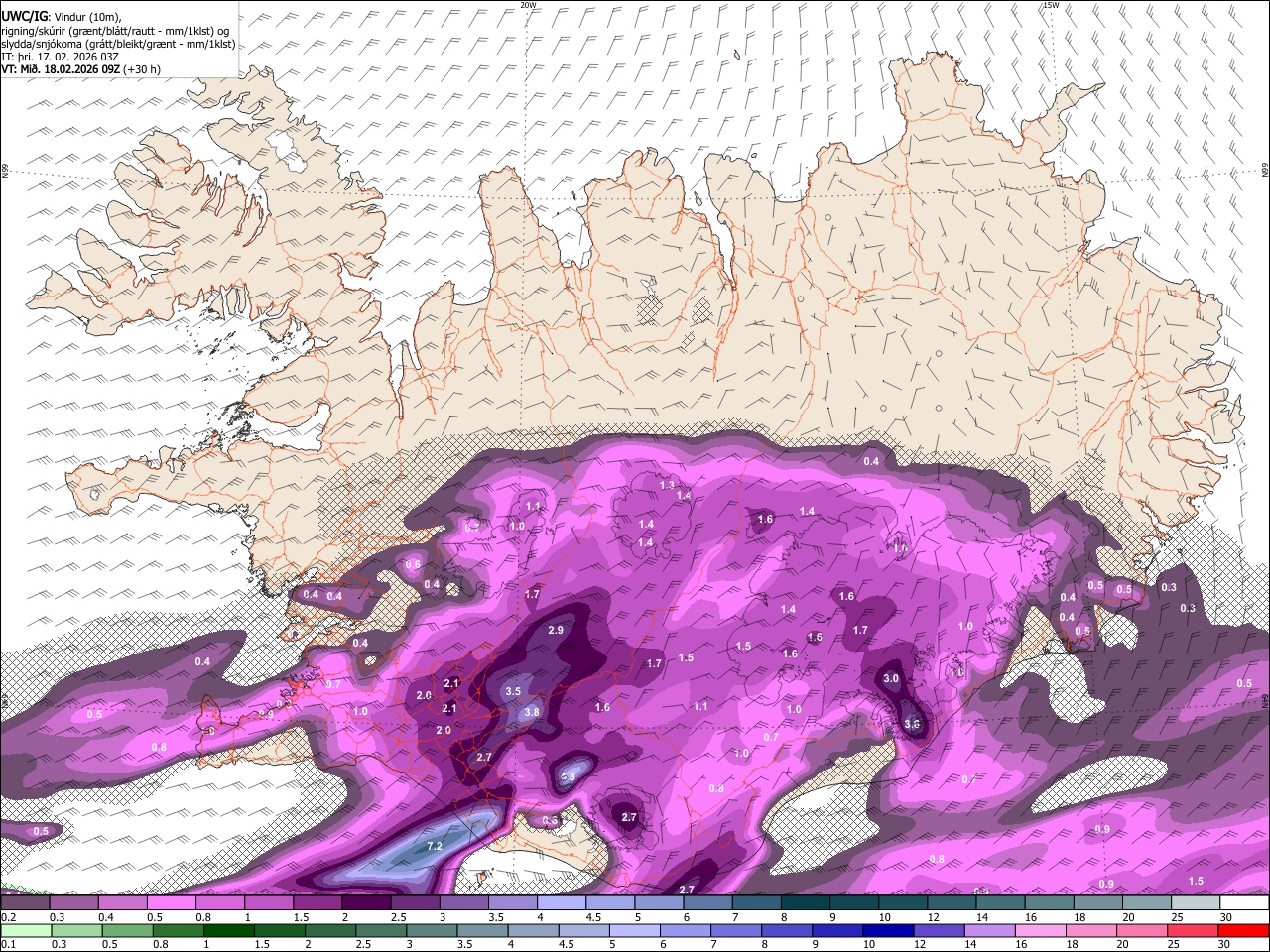Image resolution: width=1270 pixels, height=952 pixels.
Task: Pick the dark teal swatch labeled 9, upper legend
Action: 853,902
